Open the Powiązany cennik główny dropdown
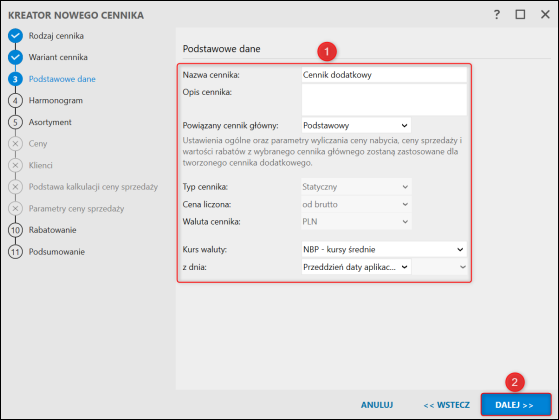This screenshot has height=420, width=559. [356, 126]
